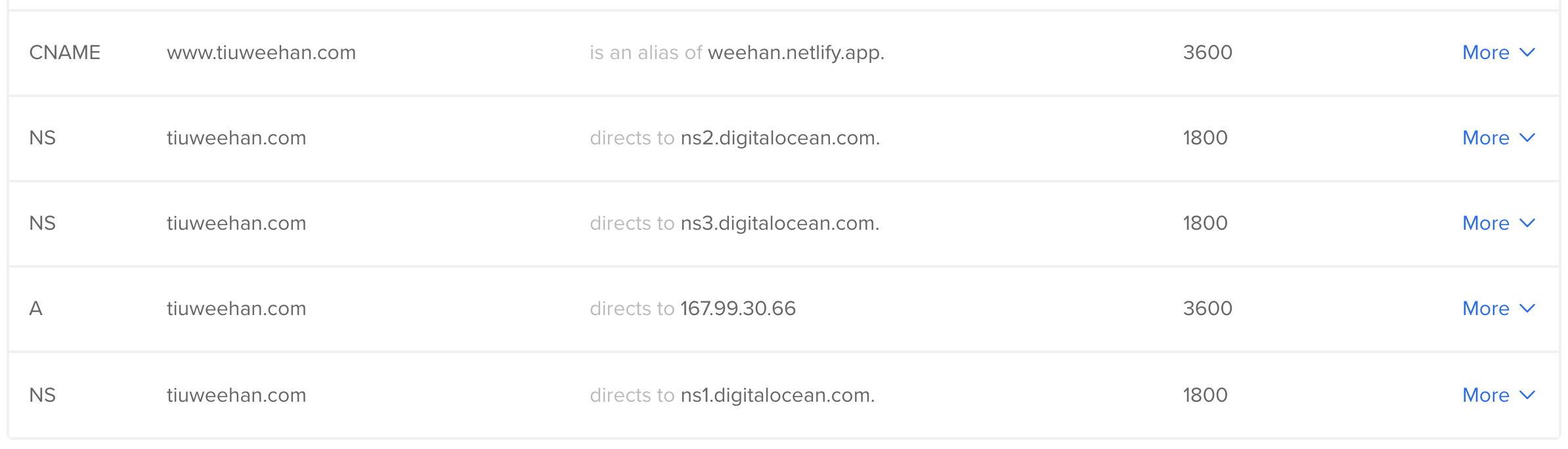Click the NS type label of the ns3 record
1568x449 pixels.
(43, 223)
